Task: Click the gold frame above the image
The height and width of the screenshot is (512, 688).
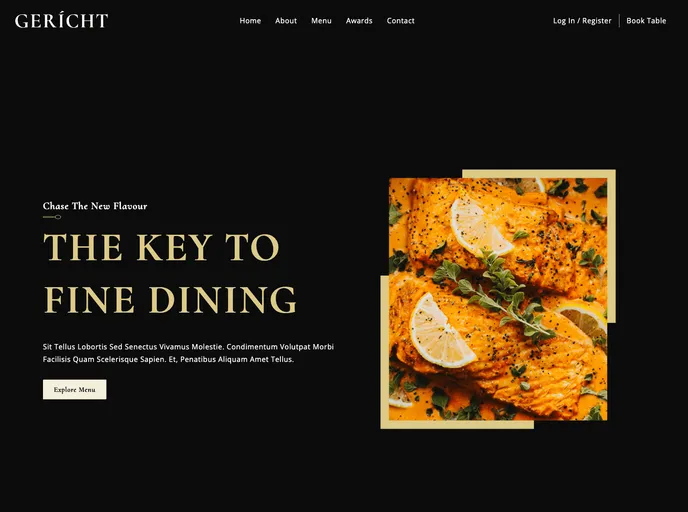Action: (539, 174)
